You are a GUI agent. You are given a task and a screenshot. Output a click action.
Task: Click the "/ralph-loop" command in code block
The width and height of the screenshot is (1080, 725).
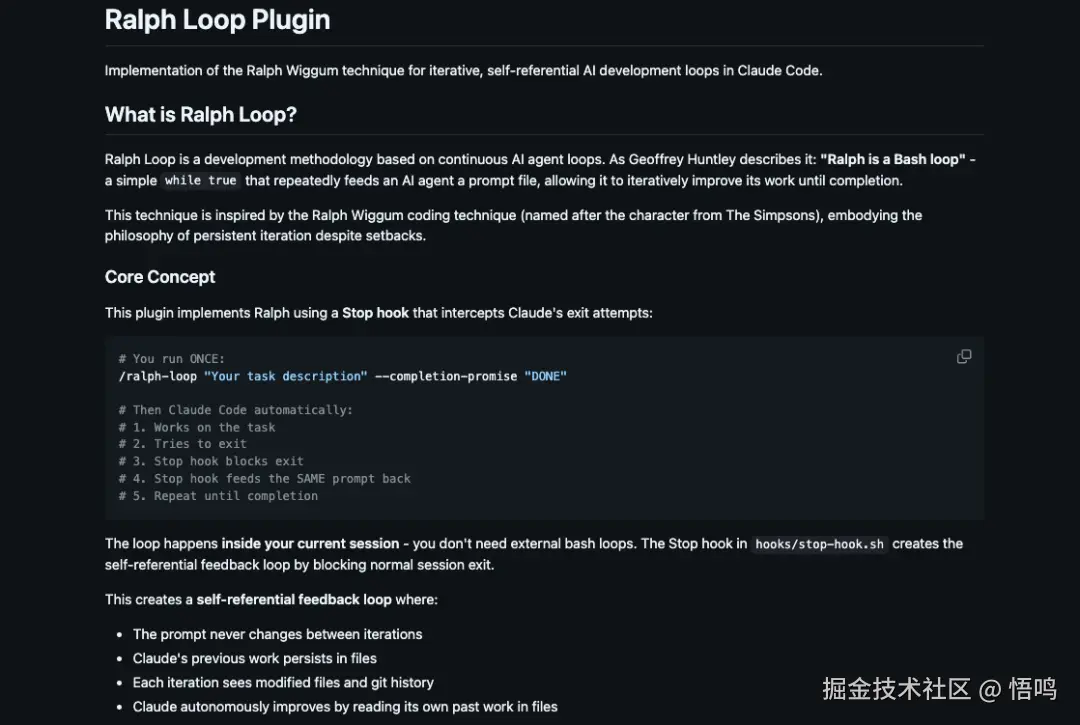pyautogui.click(x=158, y=376)
